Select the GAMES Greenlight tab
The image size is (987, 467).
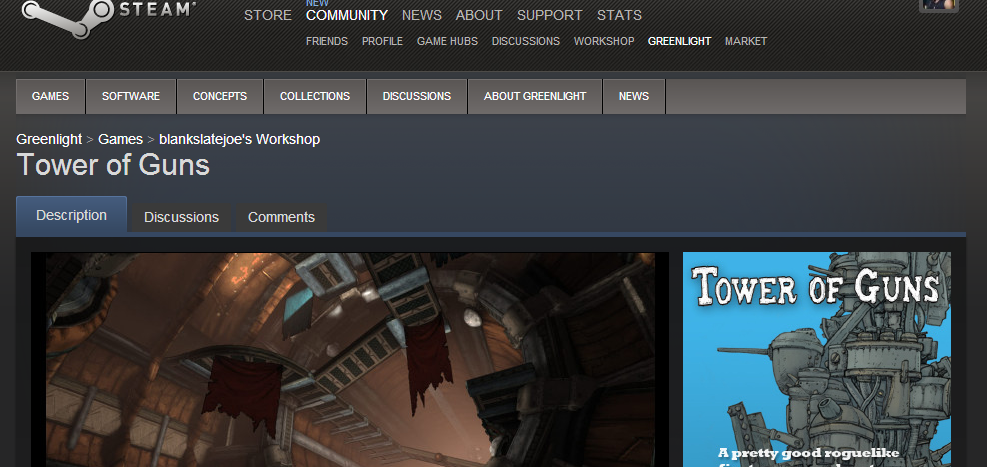pyautogui.click(x=50, y=96)
